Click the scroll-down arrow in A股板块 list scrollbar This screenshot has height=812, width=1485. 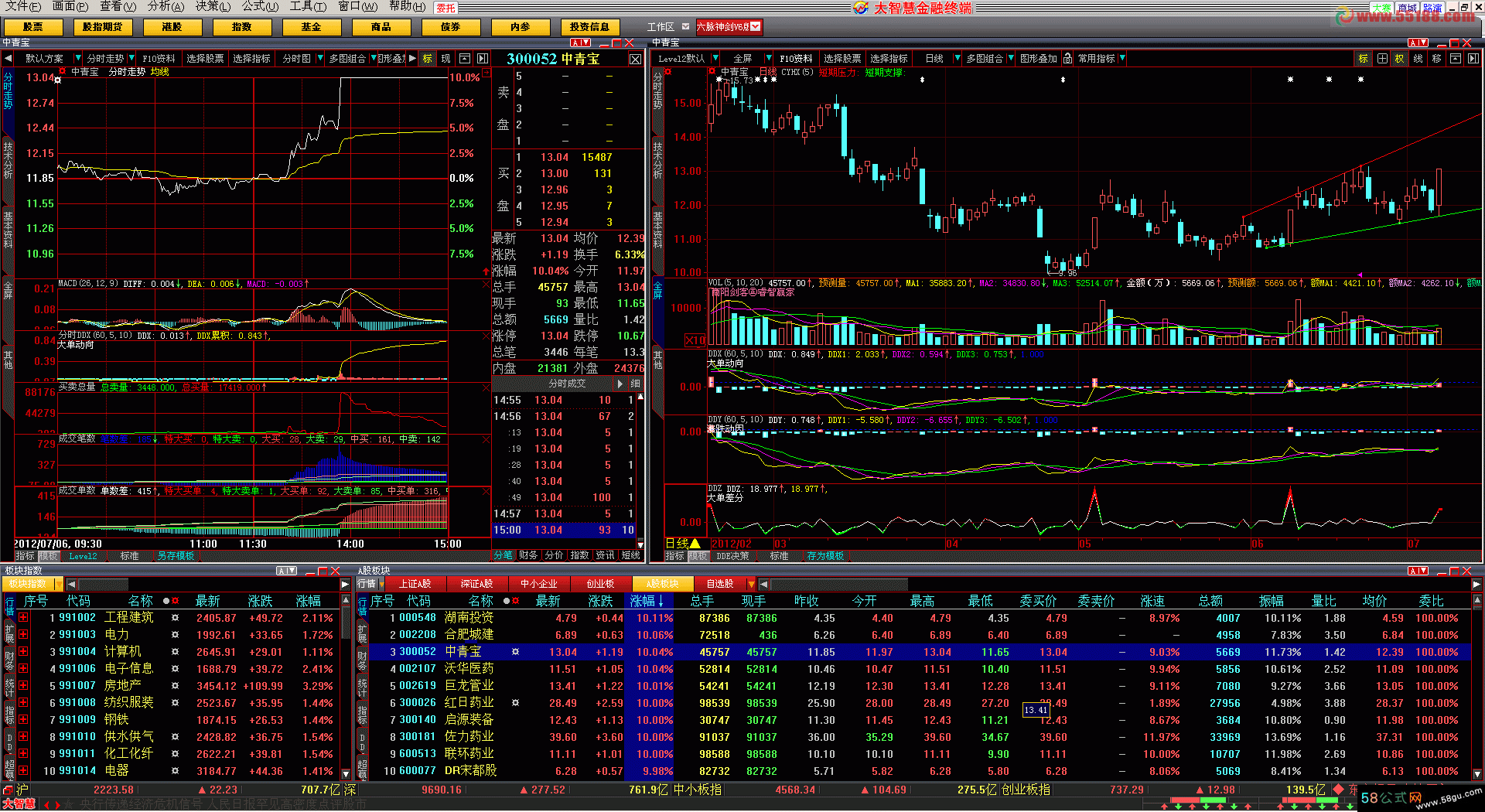[1476, 773]
